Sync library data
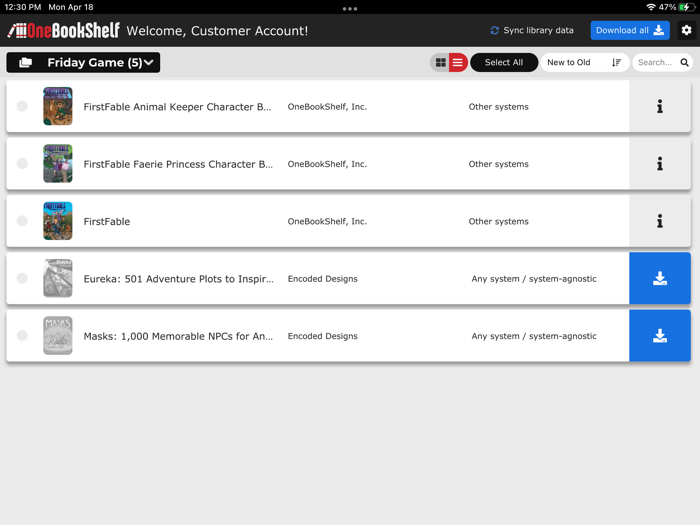Viewport: 700px width, 525px height. [x=532, y=30]
